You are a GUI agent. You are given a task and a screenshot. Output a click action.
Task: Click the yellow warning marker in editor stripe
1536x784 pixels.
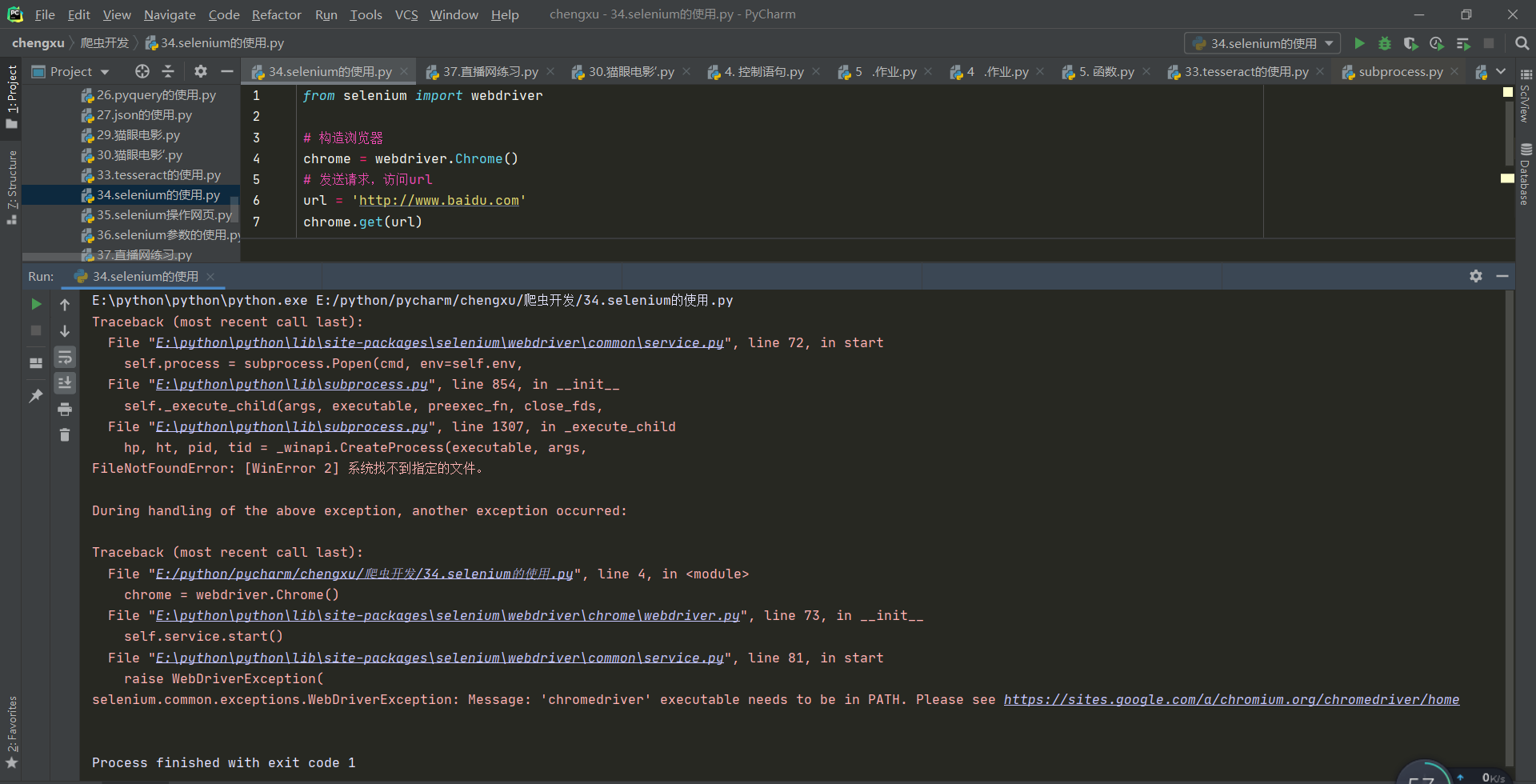[x=1507, y=178]
